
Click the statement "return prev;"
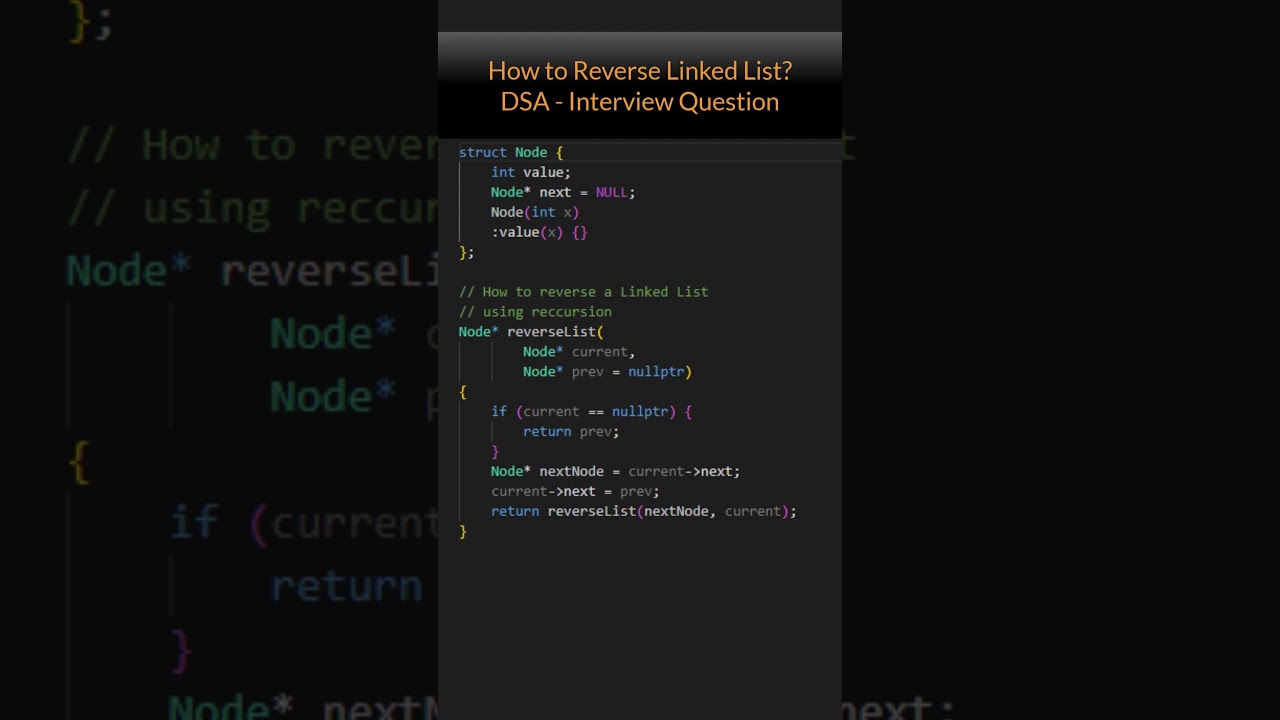571,432
